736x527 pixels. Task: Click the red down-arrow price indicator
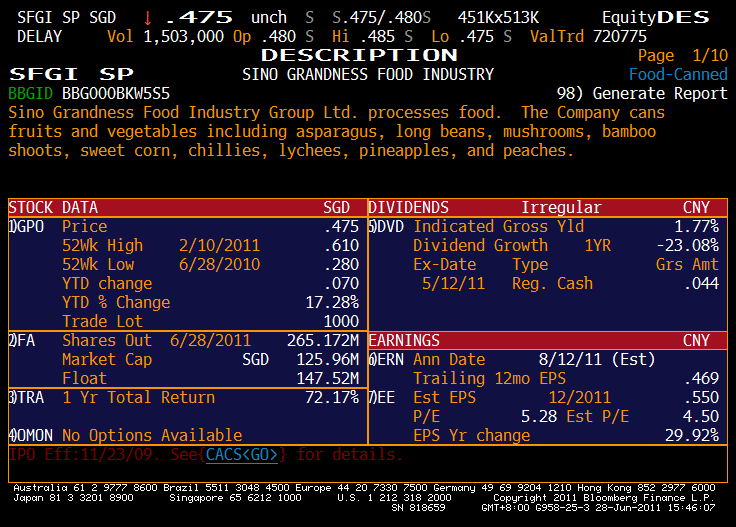click(x=147, y=18)
